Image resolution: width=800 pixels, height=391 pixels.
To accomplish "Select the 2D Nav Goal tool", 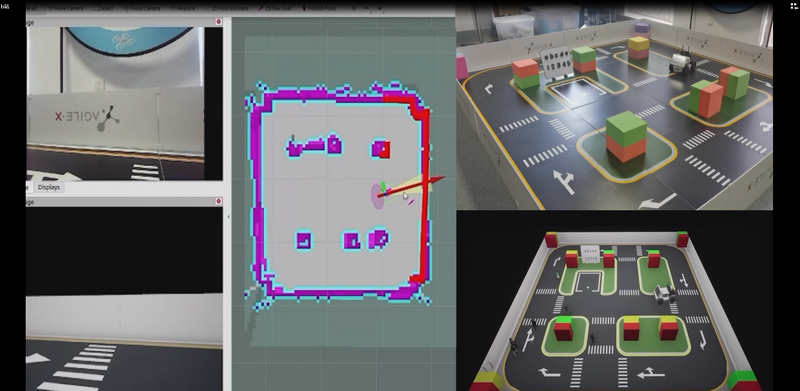I will (x=274, y=9).
